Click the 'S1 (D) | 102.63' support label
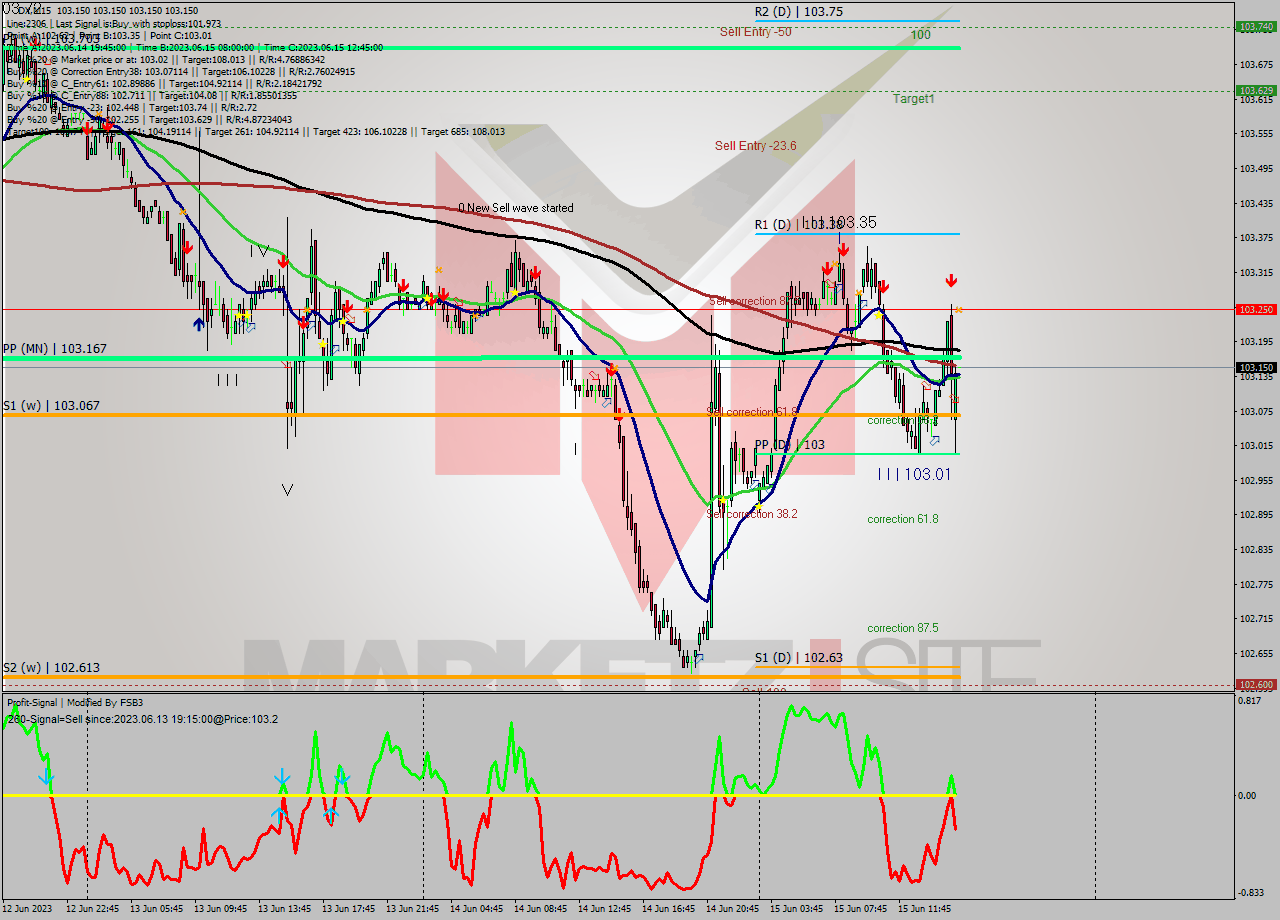The height and width of the screenshot is (920, 1280). tap(798, 658)
